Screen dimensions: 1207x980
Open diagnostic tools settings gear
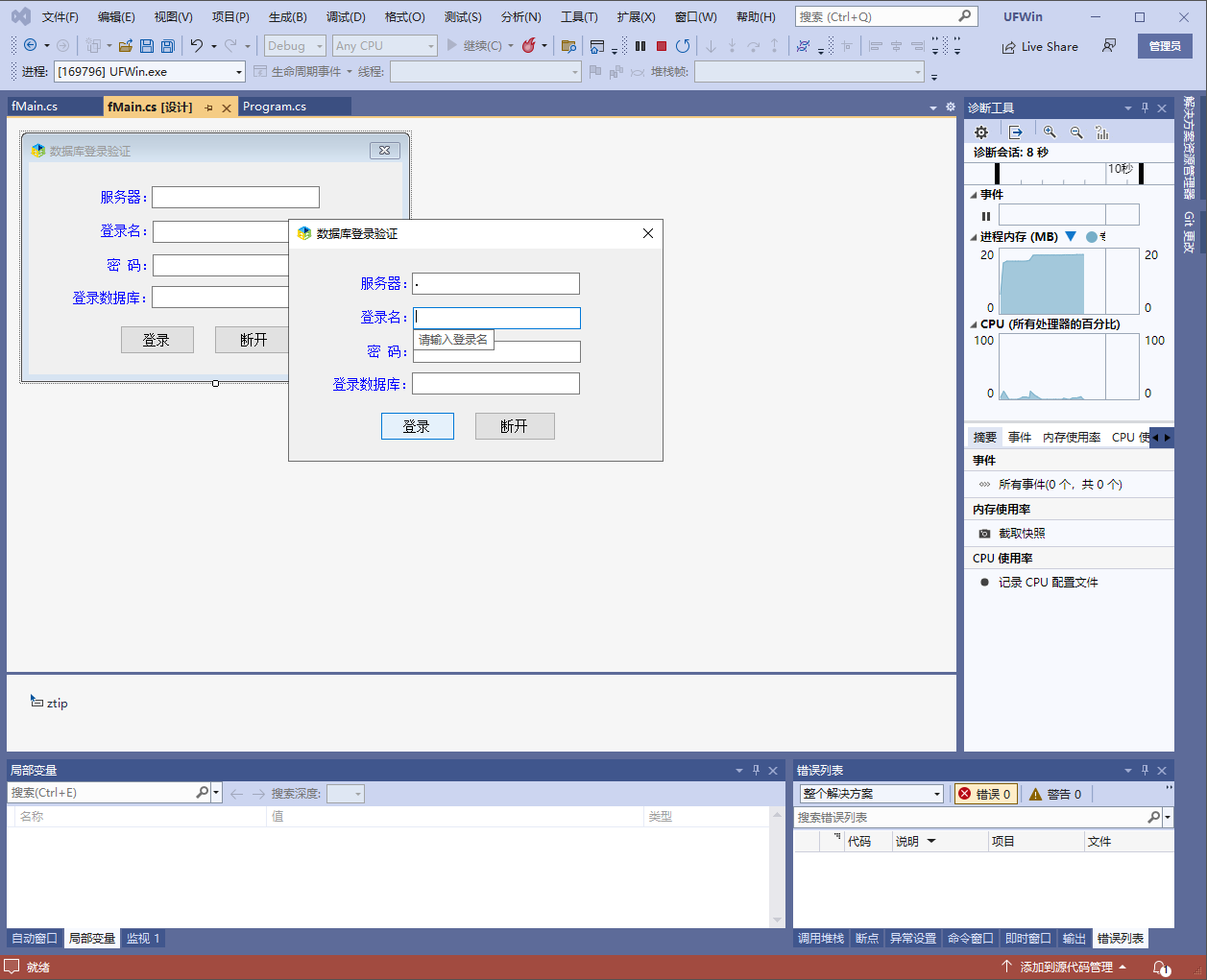pos(980,132)
